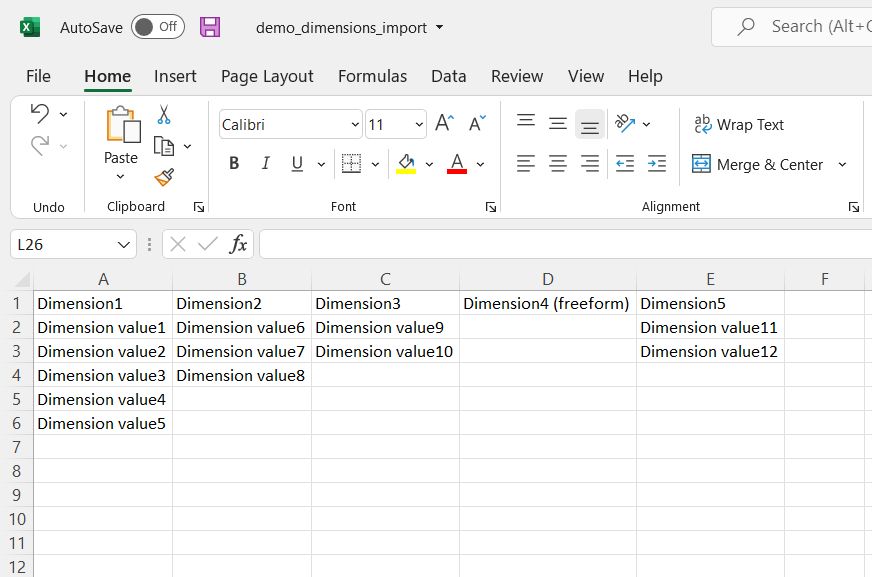Open the Merge & Center dropdown
872x577 pixels.
[843, 163]
